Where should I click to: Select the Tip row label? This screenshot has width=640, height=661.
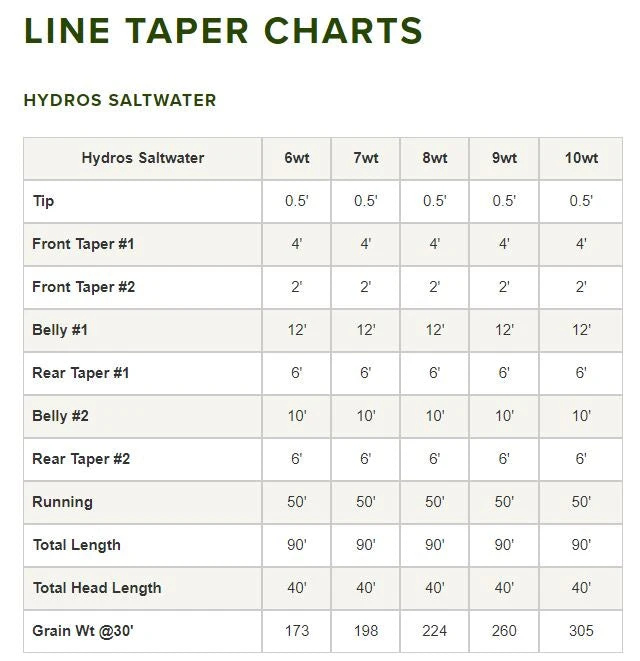43,201
